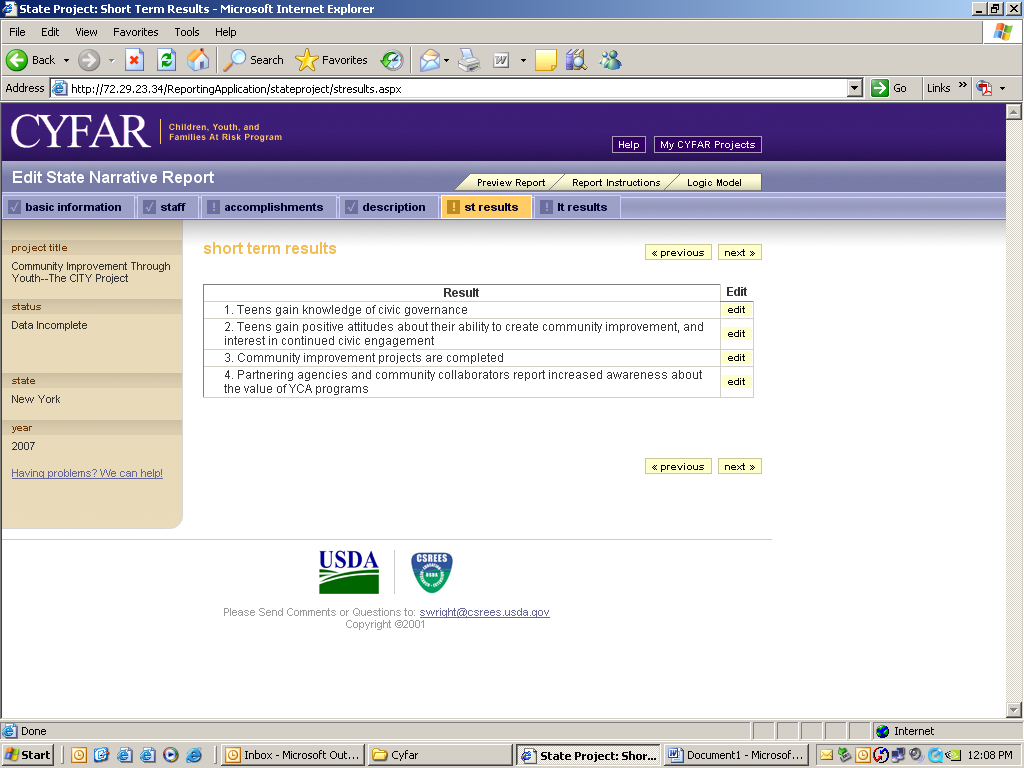The height and width of the screenshot is (768, 1024).
Task: Open the Tools menu
Action: click(187, 32)
